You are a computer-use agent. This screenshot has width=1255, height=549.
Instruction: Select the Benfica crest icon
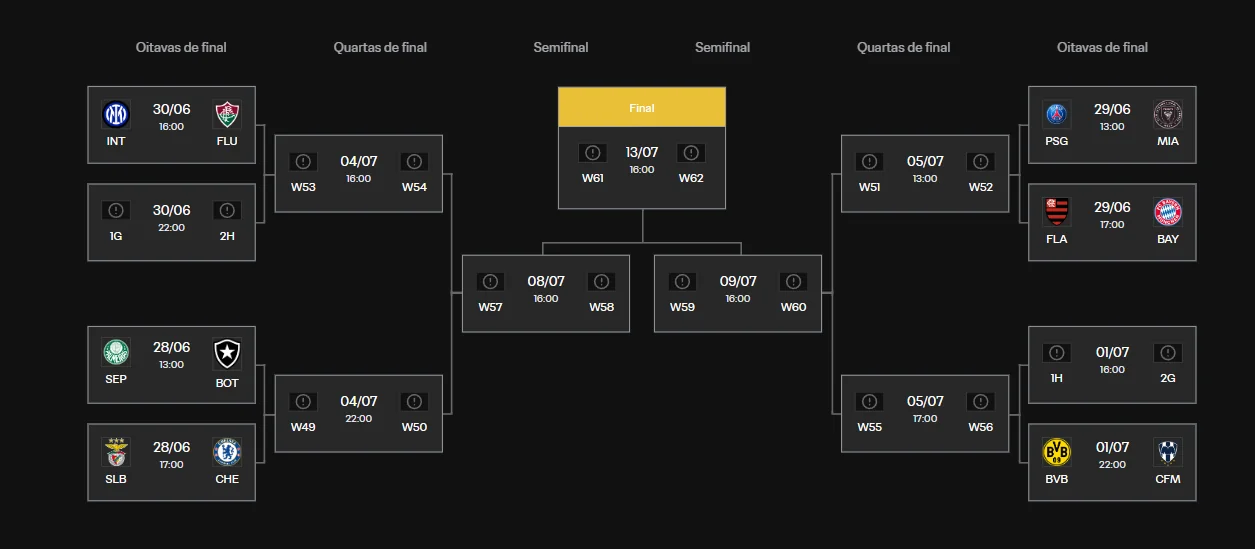116,452
